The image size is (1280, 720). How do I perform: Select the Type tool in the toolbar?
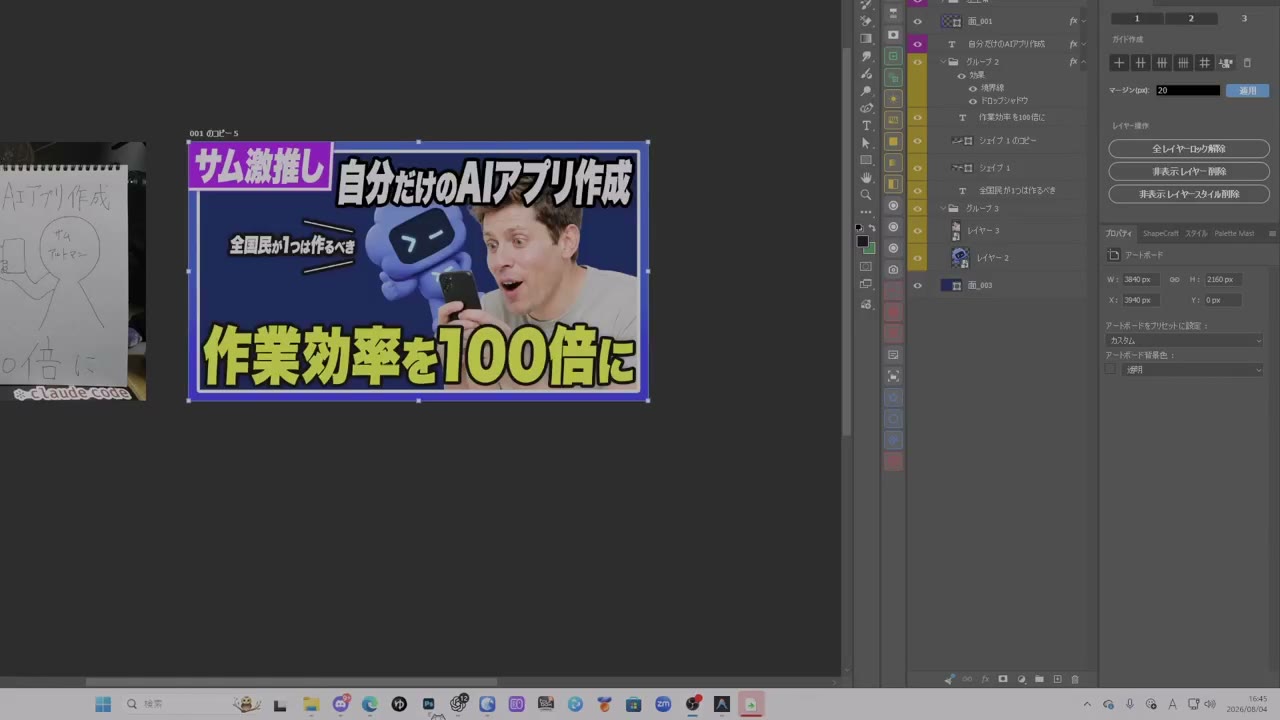[866, 126]
